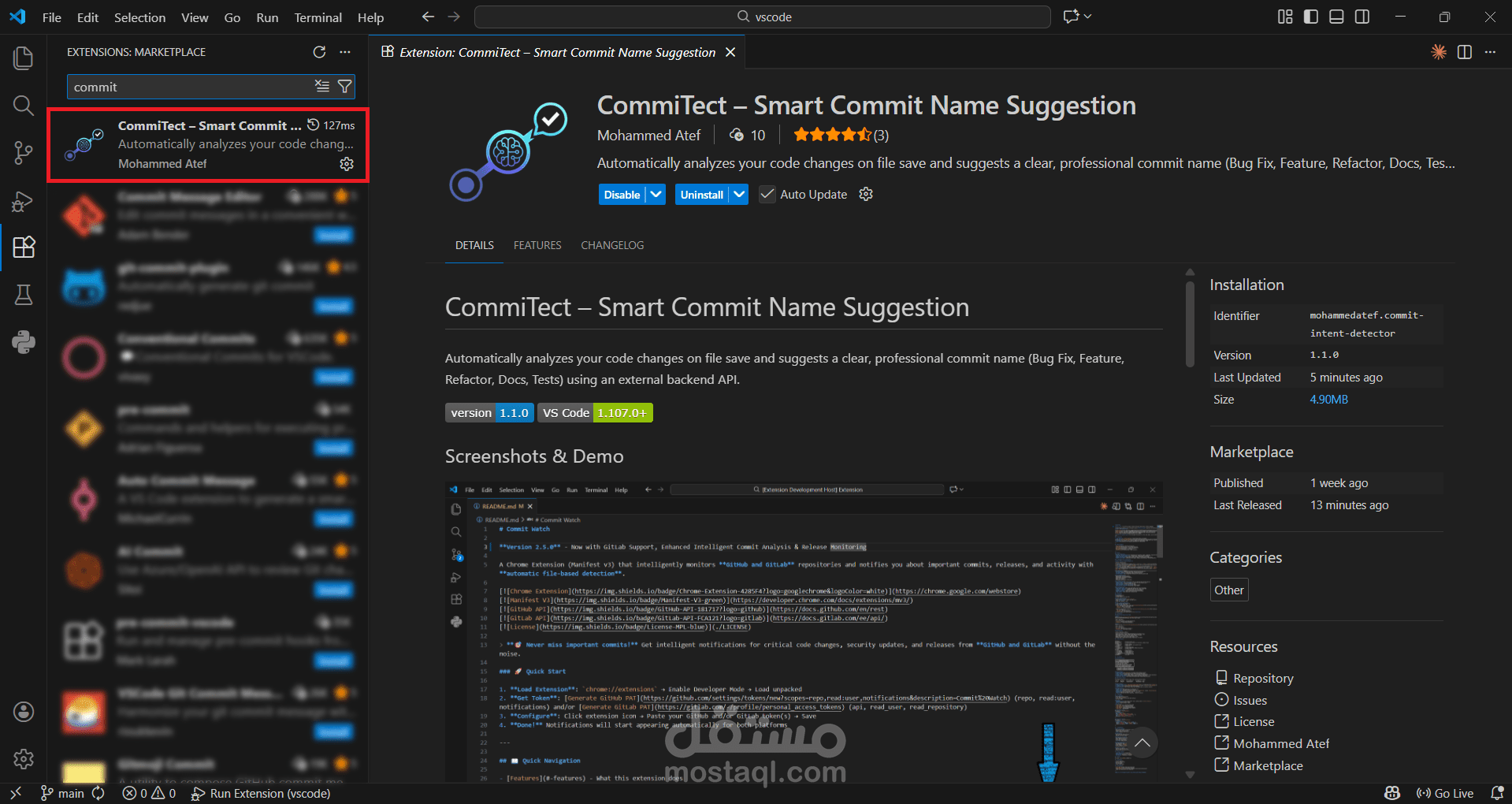Screen dimensions: 1512x804
Task: Open the Testing flask view
Action: [24, 295]
